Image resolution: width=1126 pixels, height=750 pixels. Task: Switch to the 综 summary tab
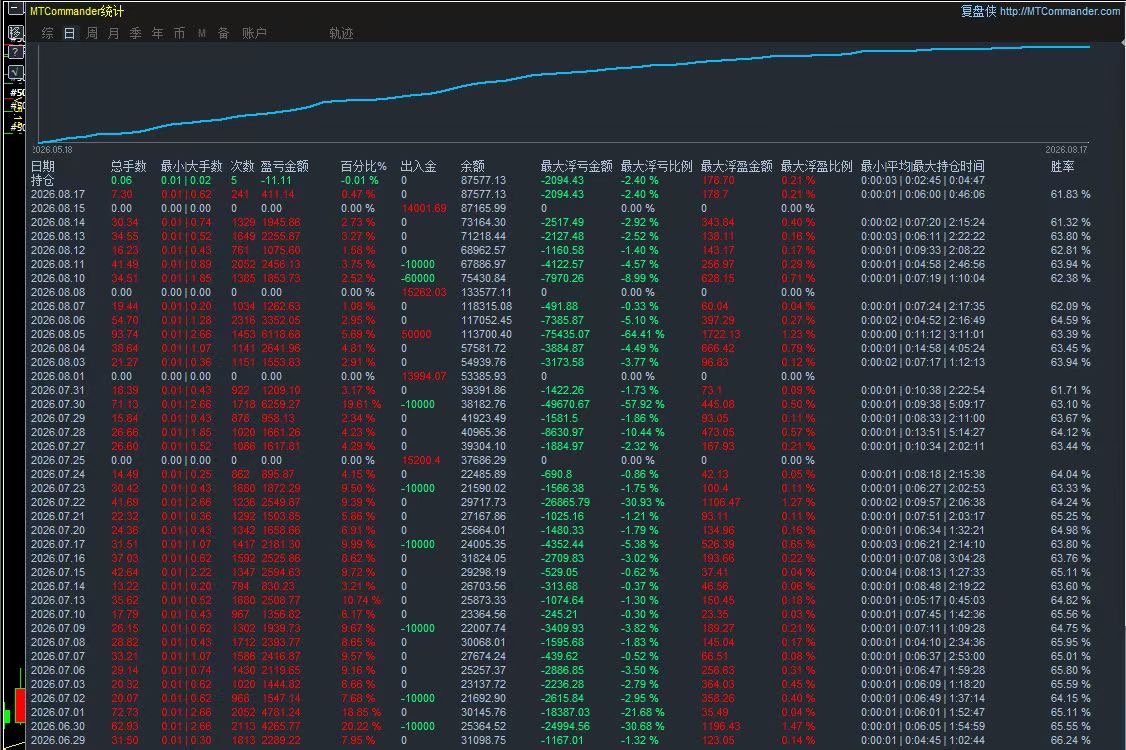(x=47, y=33)
